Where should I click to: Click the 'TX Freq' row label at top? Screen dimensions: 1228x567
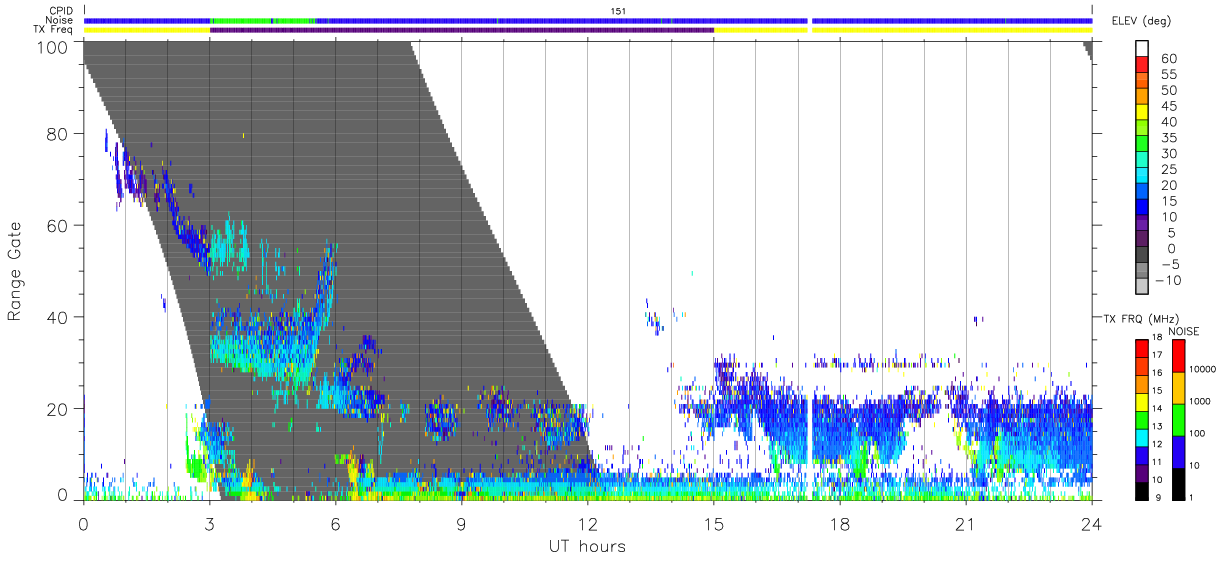tap(55, 29)
